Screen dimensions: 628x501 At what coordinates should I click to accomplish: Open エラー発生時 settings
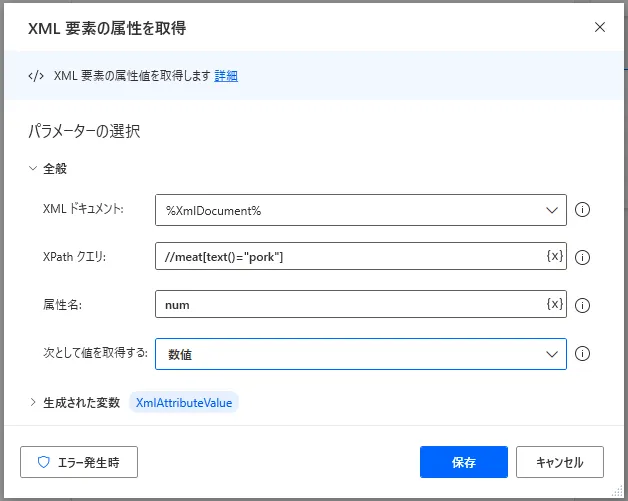(x=79, y=462)
